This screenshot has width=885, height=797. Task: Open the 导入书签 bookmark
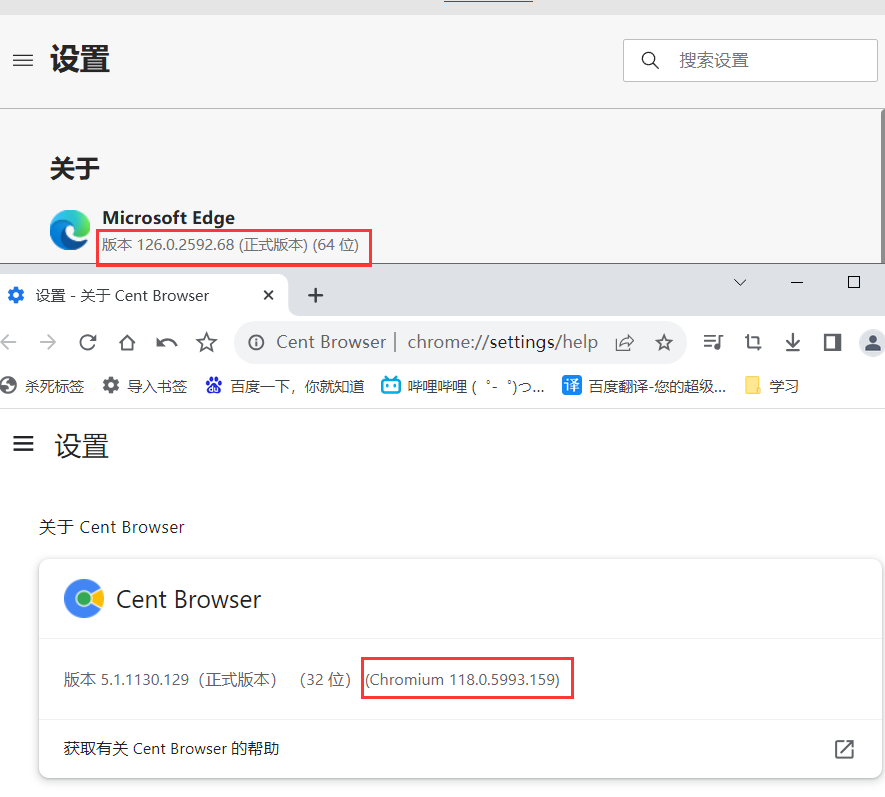pyautogui.click(x=144, y=386)
